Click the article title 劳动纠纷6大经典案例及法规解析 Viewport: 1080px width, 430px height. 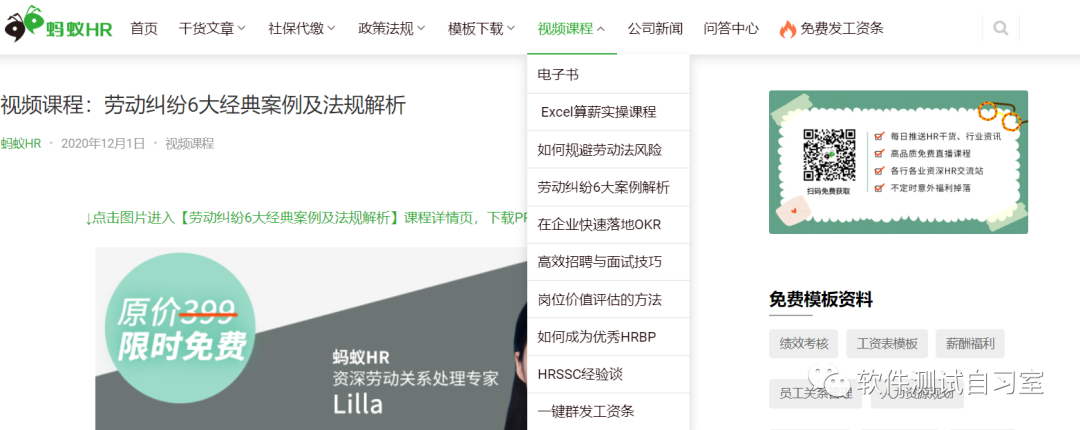click(x=203, y=105)
